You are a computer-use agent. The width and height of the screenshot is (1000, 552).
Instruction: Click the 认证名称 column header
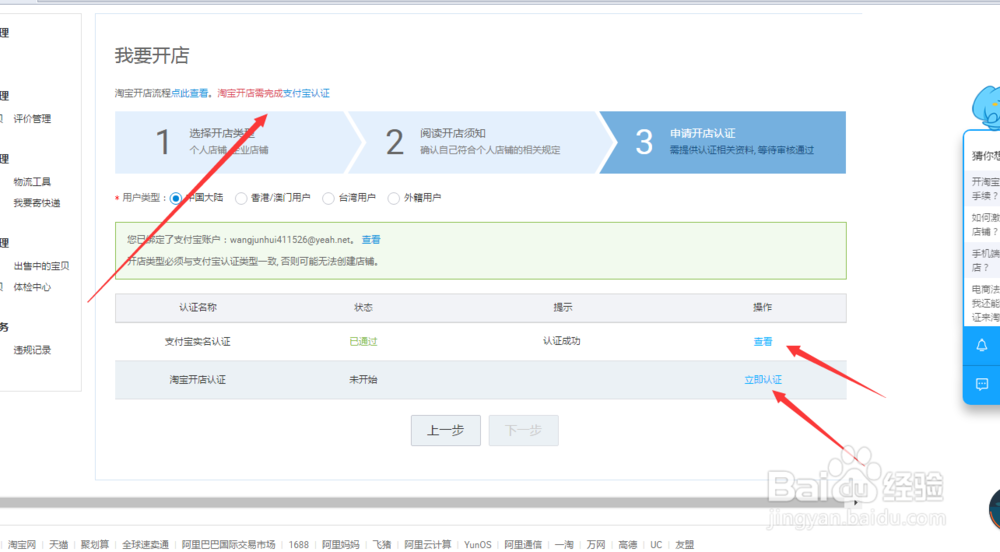coord(198,307)
